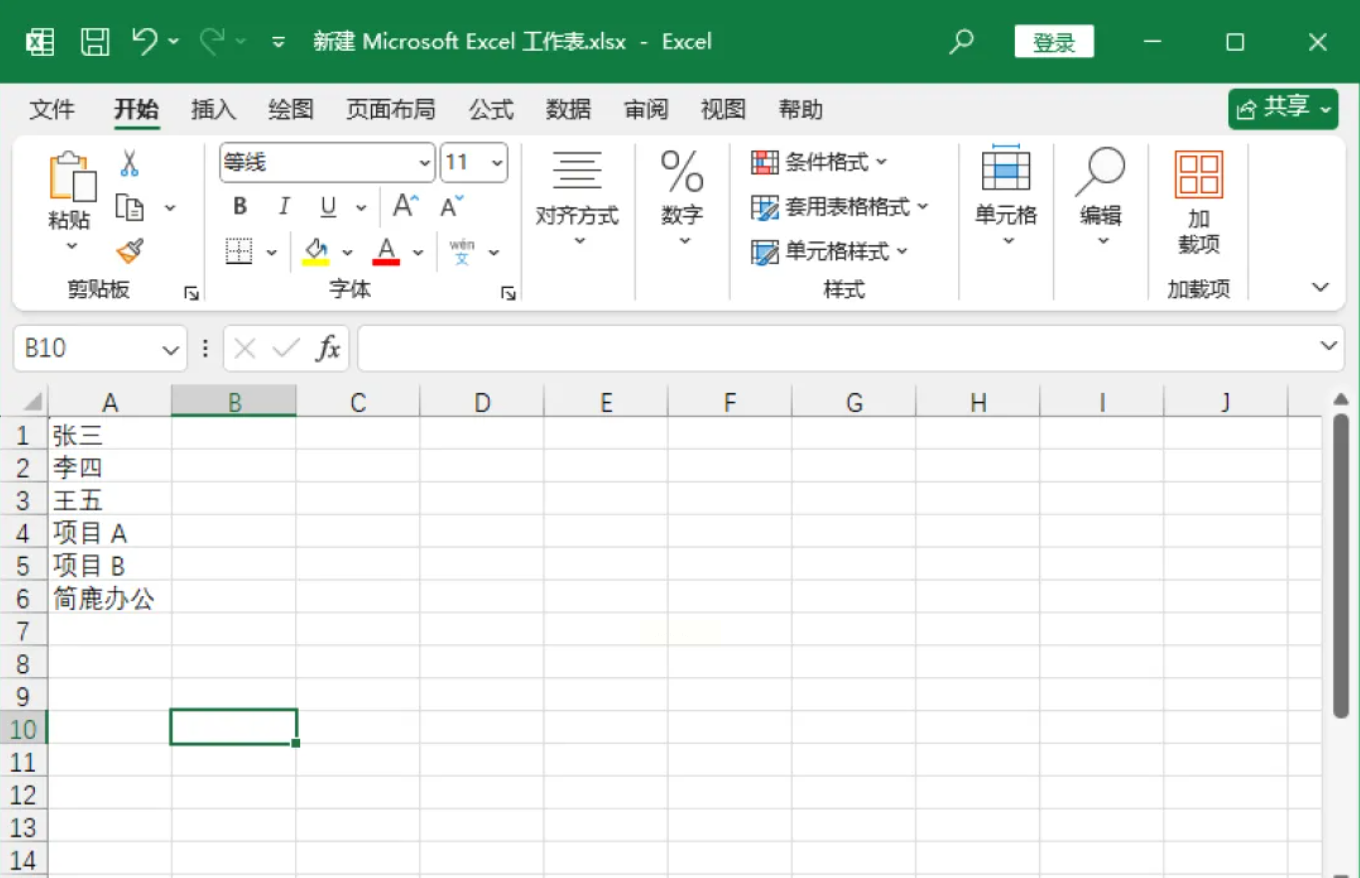The image size is (1360, 878).
Task: Click the Cut scissors icon
Action: click(129, 163)
